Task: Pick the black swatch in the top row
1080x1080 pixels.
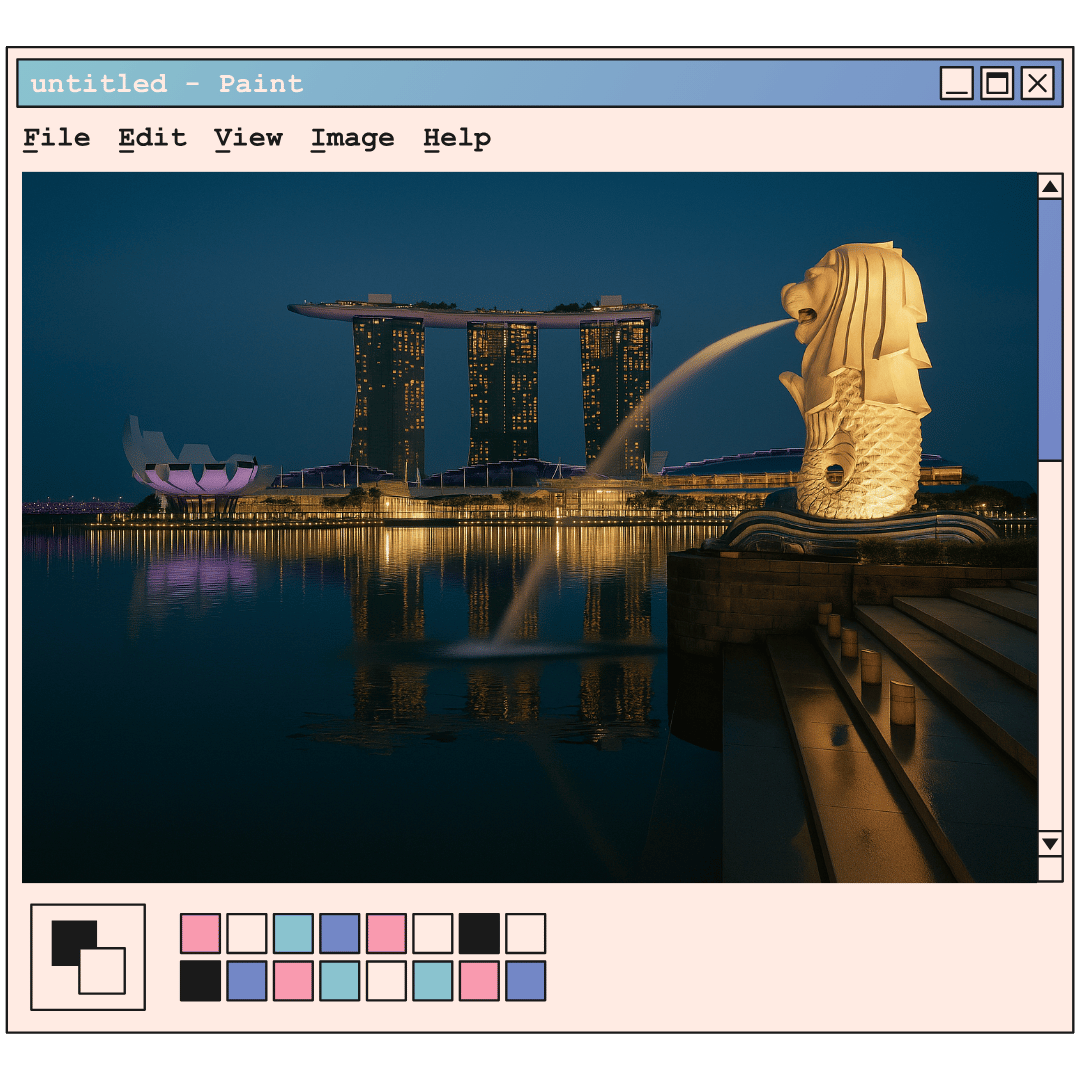Action: tap(479, 933)
